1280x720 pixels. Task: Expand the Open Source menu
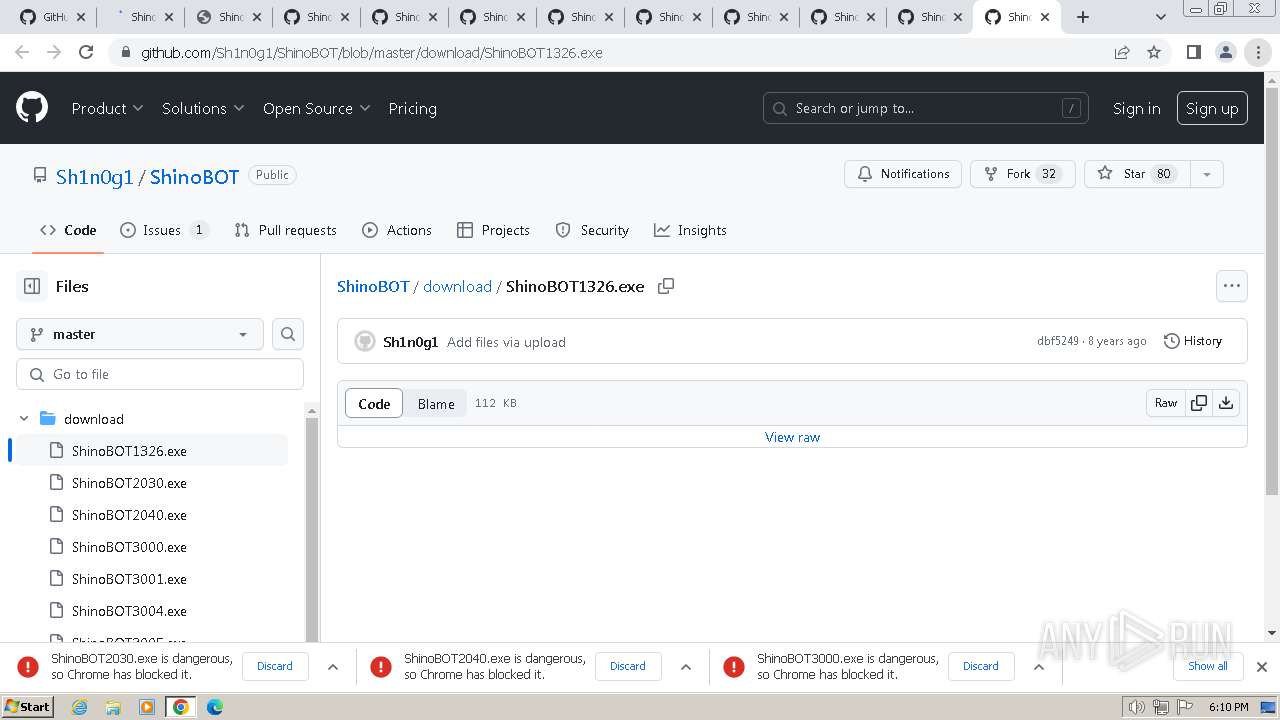(316, 108)
